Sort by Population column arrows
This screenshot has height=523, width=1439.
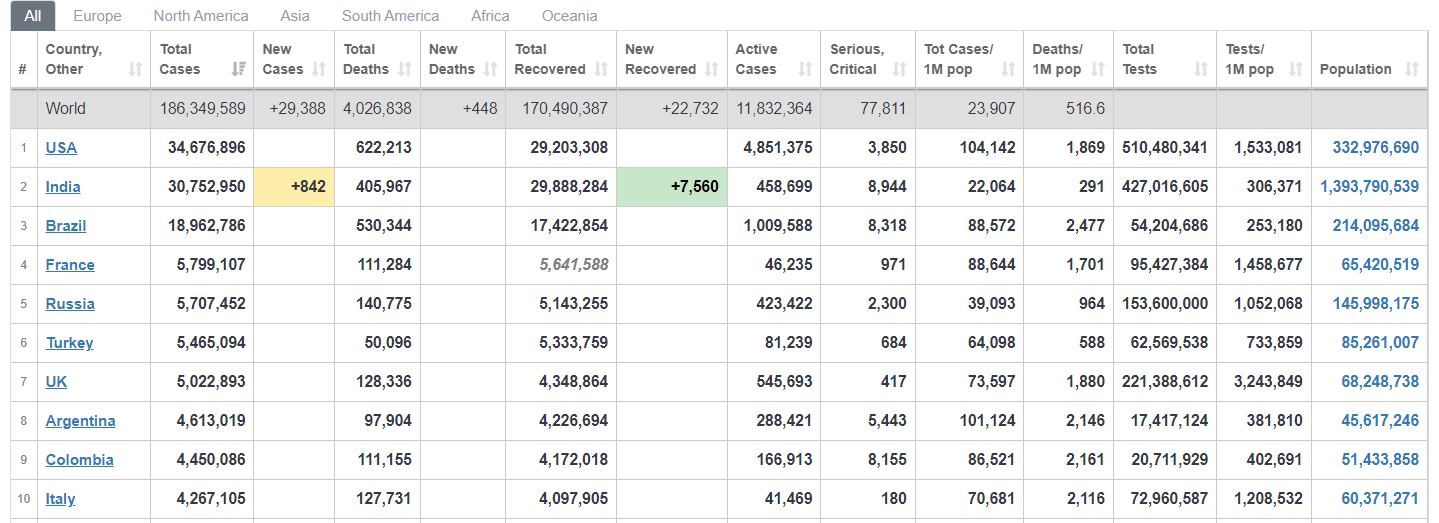[x=1412, y=69]
